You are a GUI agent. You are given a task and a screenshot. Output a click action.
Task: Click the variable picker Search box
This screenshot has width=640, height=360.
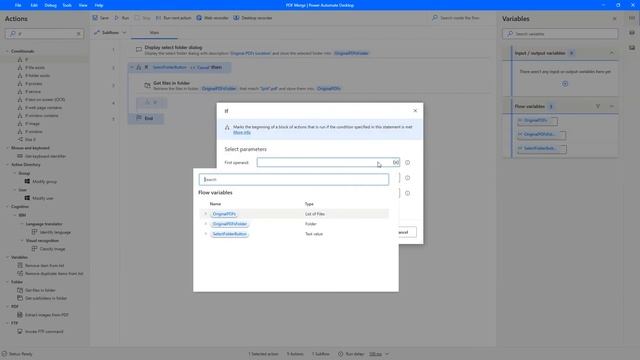294,180
